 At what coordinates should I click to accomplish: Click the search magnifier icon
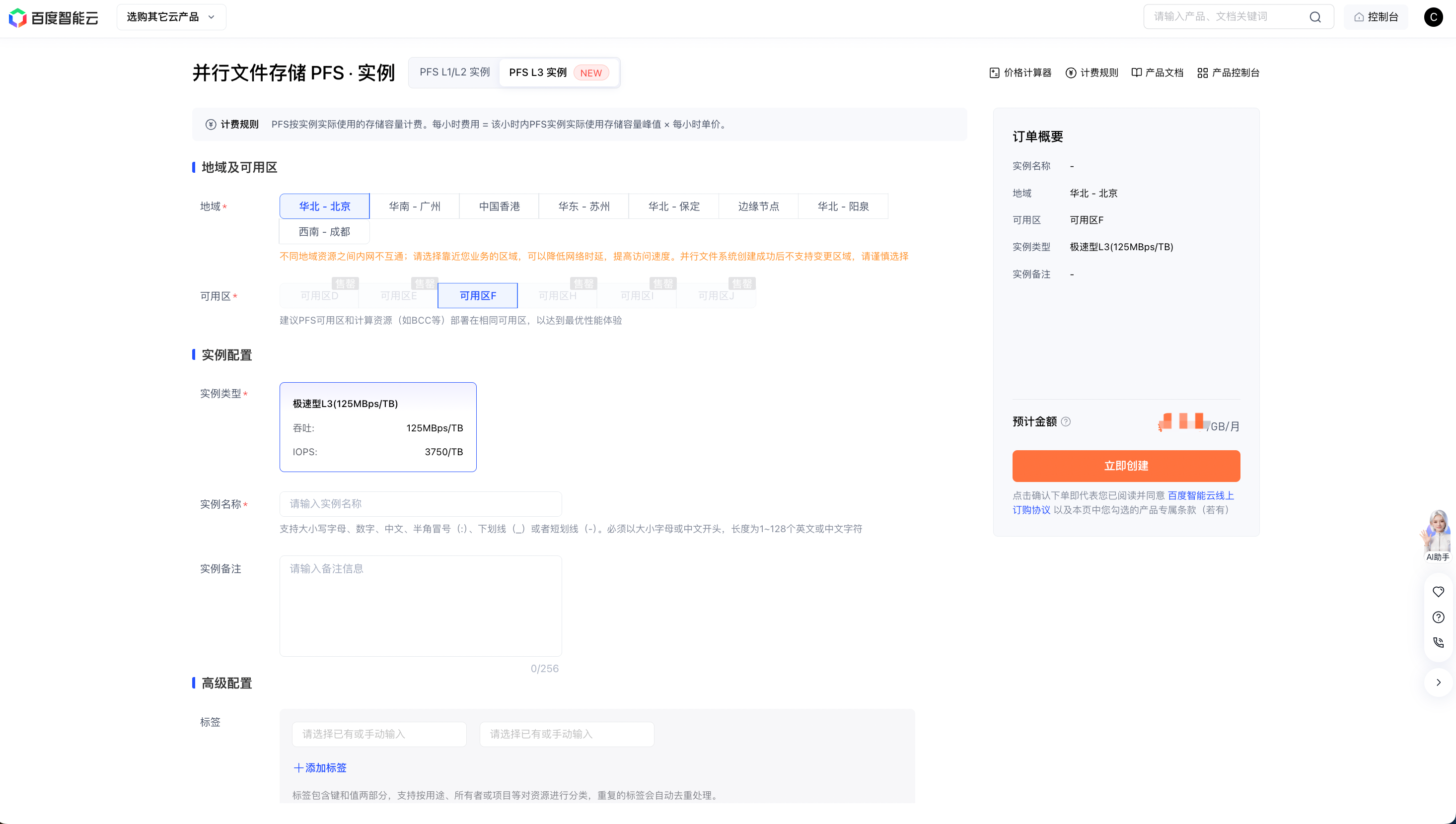point(1315,17)
